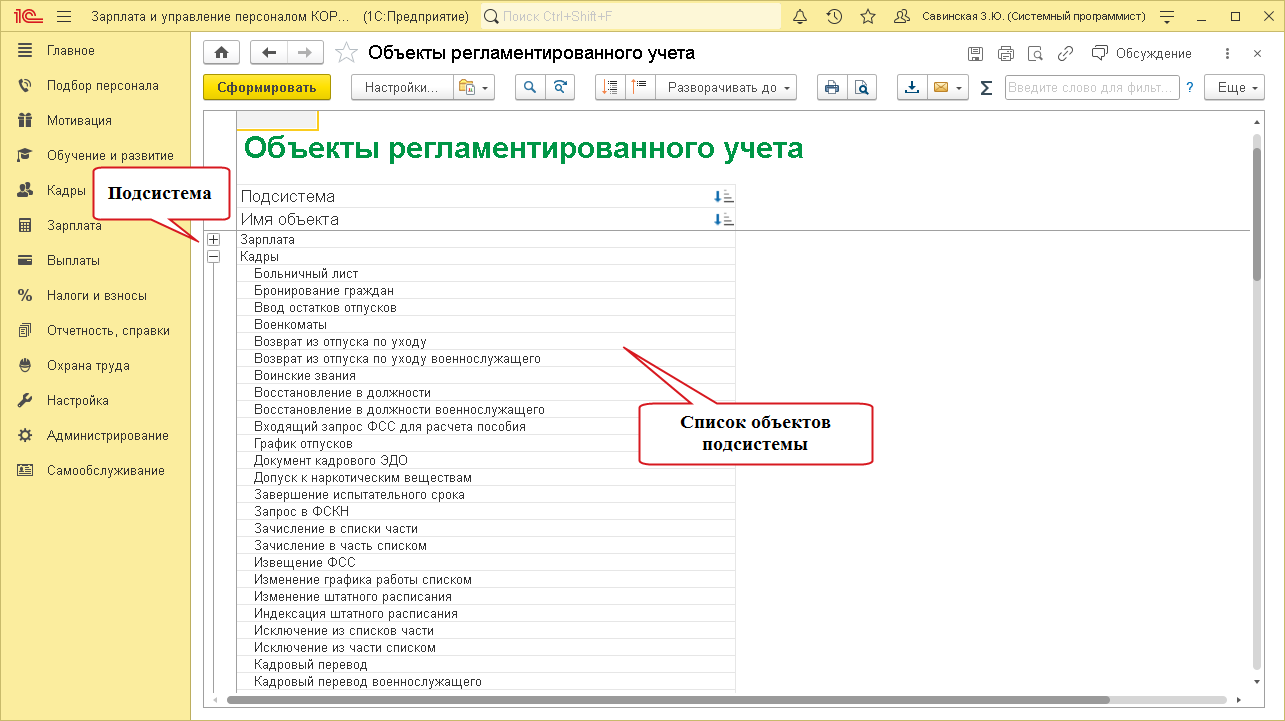Open print preview icon
This screenshot has width=1285, height=721.
click(861, 88)
